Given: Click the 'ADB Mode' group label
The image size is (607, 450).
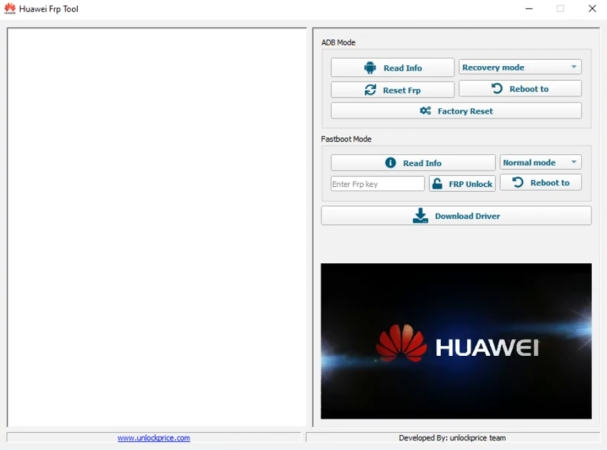Looking at the screenshot, I should click(338, 42).
